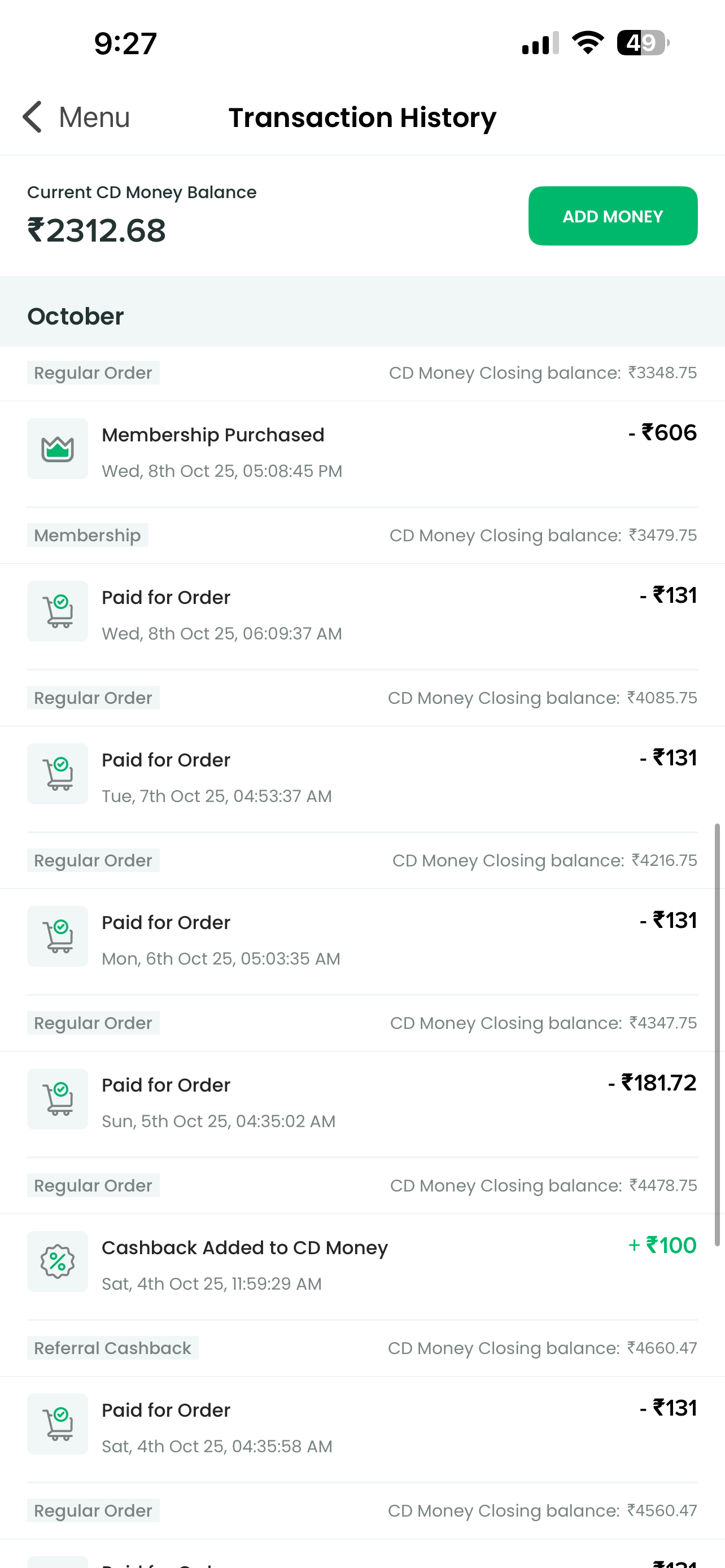Tap cart icon for 4th Oct order
This screenshot has height=1568, width=725.
tap(58, 1424)
